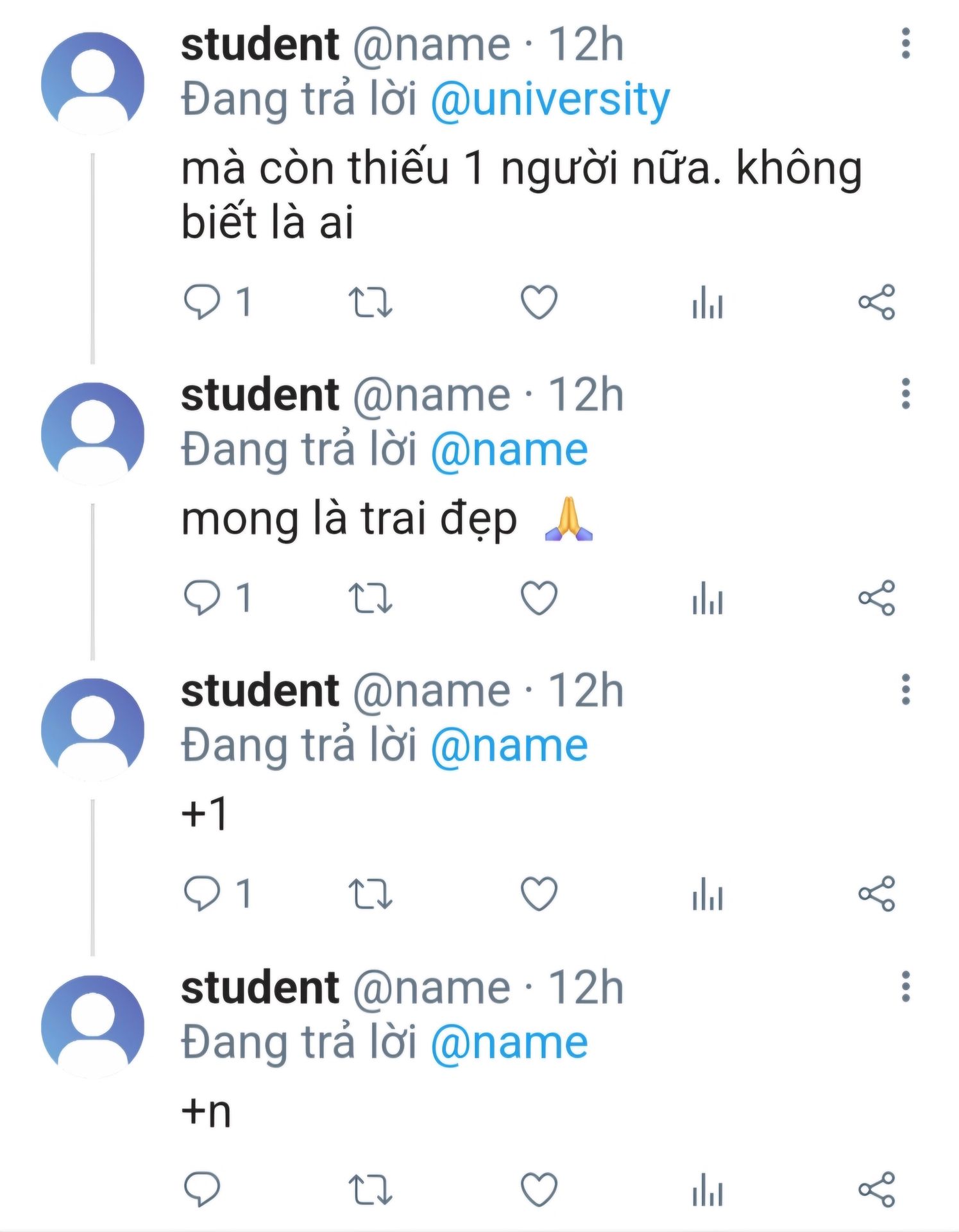Open the @university mention link
The image size is (959, 1232).
tap(550, 100)
